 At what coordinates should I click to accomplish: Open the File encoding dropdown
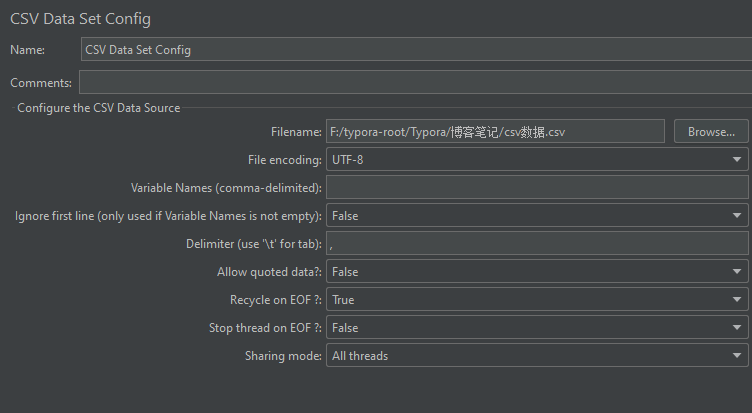(x=527, y=160)
